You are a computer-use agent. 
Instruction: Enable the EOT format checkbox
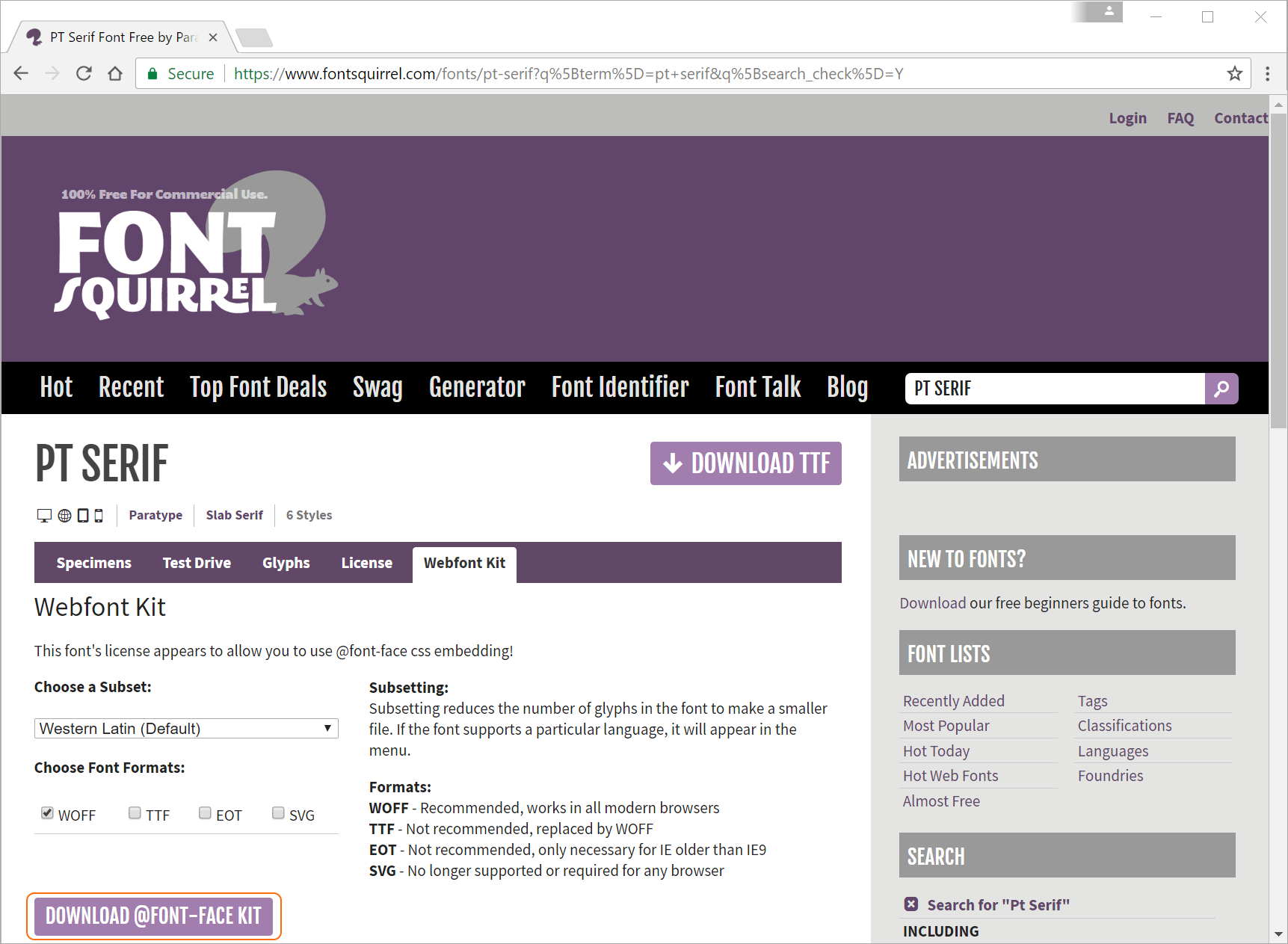205,813
